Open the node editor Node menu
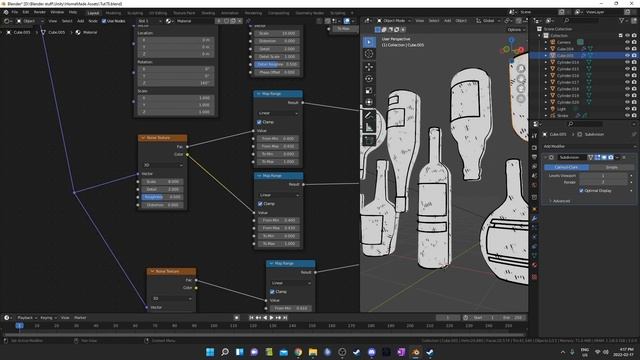This screenshot has height=360, width=640. [93, 21]
